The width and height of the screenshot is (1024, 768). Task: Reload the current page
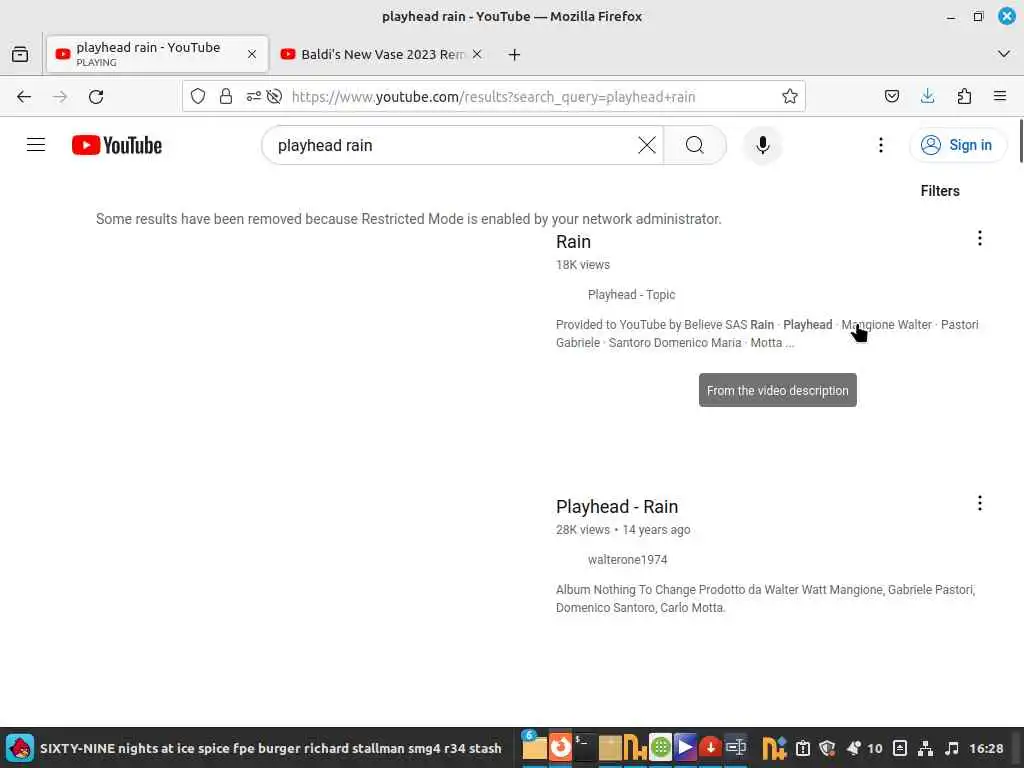pyautogui.click(x=96, y=97)
